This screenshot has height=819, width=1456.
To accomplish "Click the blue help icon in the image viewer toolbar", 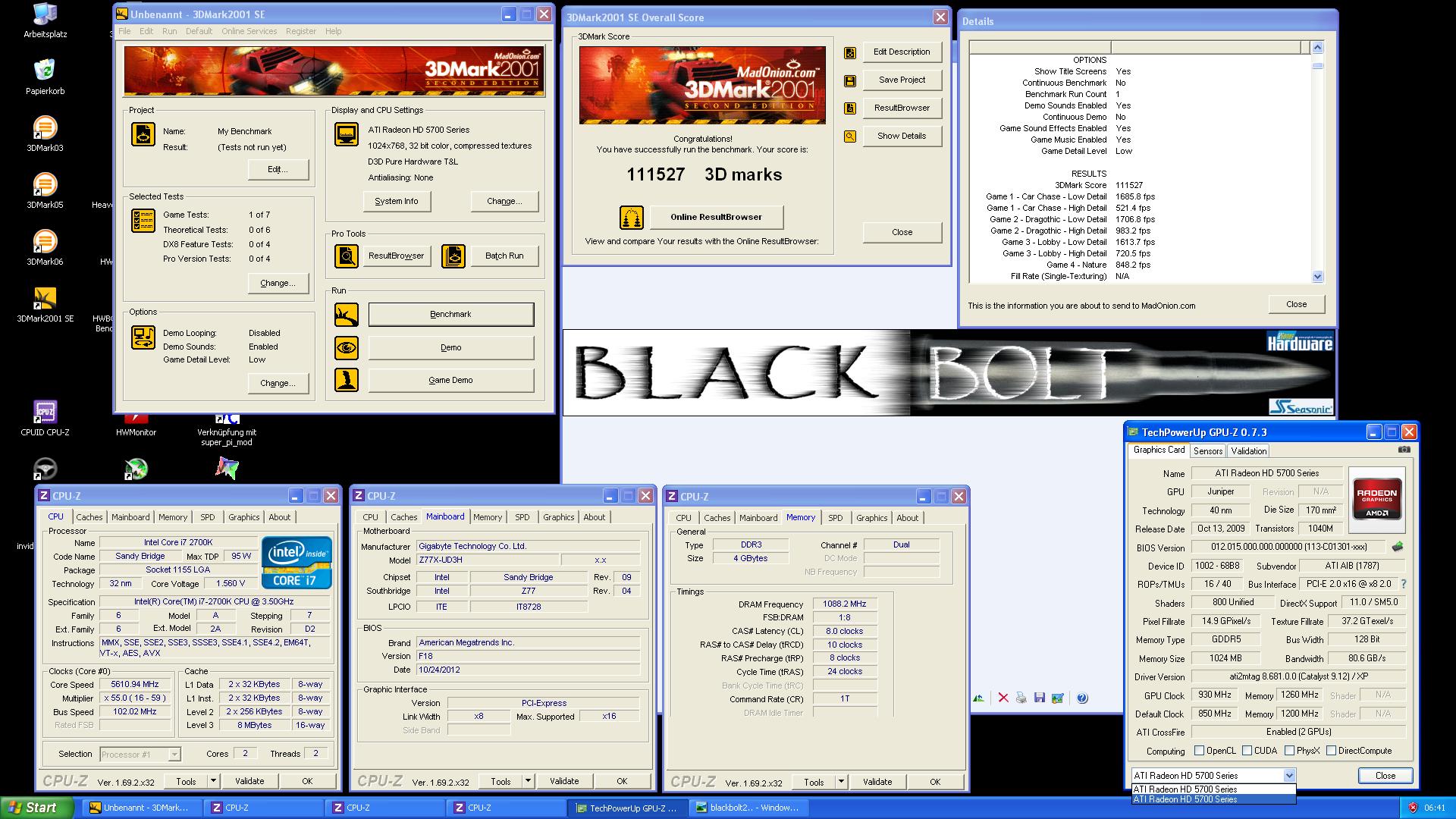I will [1082, 698].
